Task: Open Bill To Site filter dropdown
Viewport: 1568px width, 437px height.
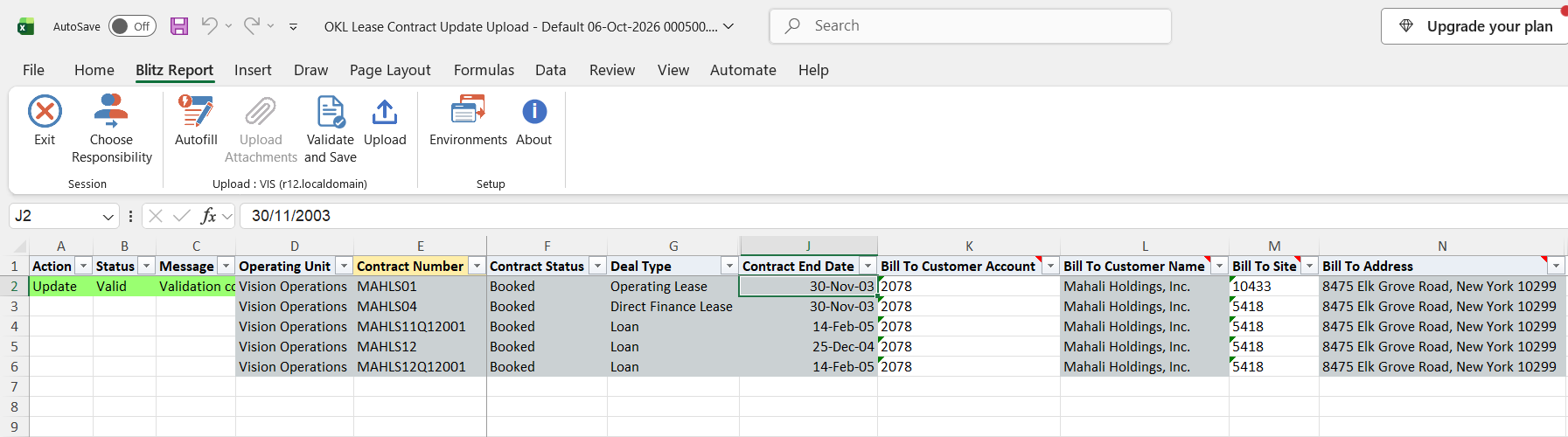Action: tap(1309, 266)
